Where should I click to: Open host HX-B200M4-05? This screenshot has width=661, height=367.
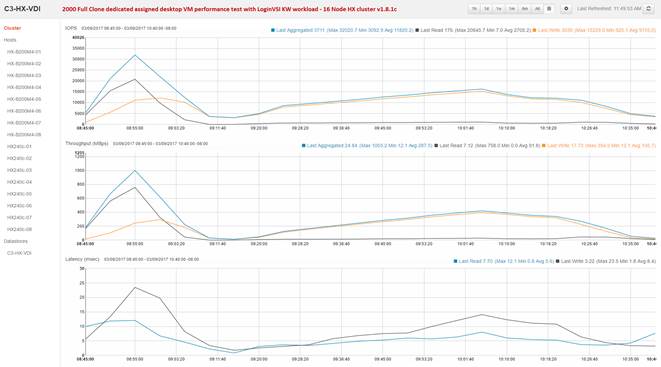24,99
